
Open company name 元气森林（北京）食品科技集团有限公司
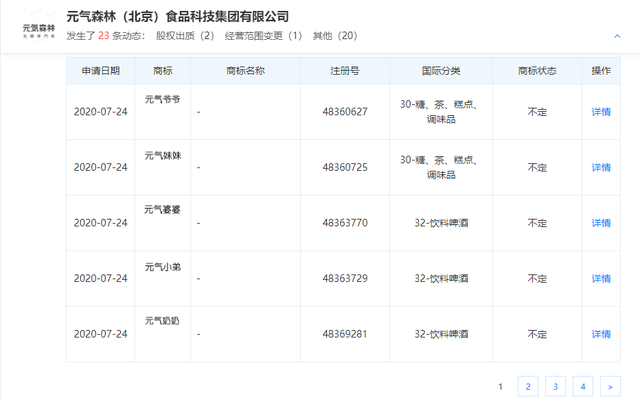click(x=178, y=17)
